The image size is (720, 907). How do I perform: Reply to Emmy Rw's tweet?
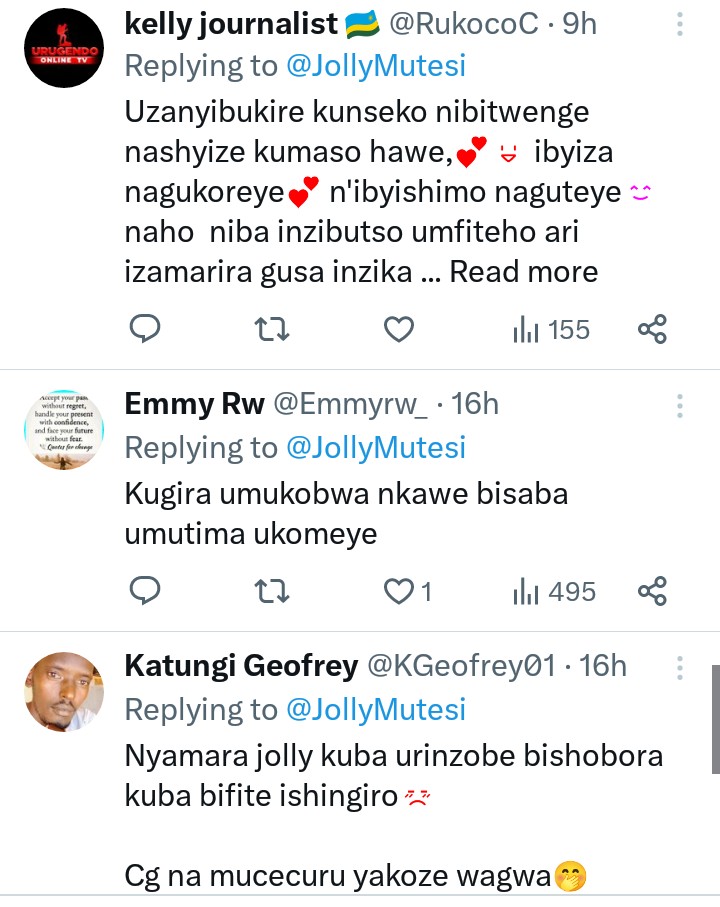click(x=146, y=591)
